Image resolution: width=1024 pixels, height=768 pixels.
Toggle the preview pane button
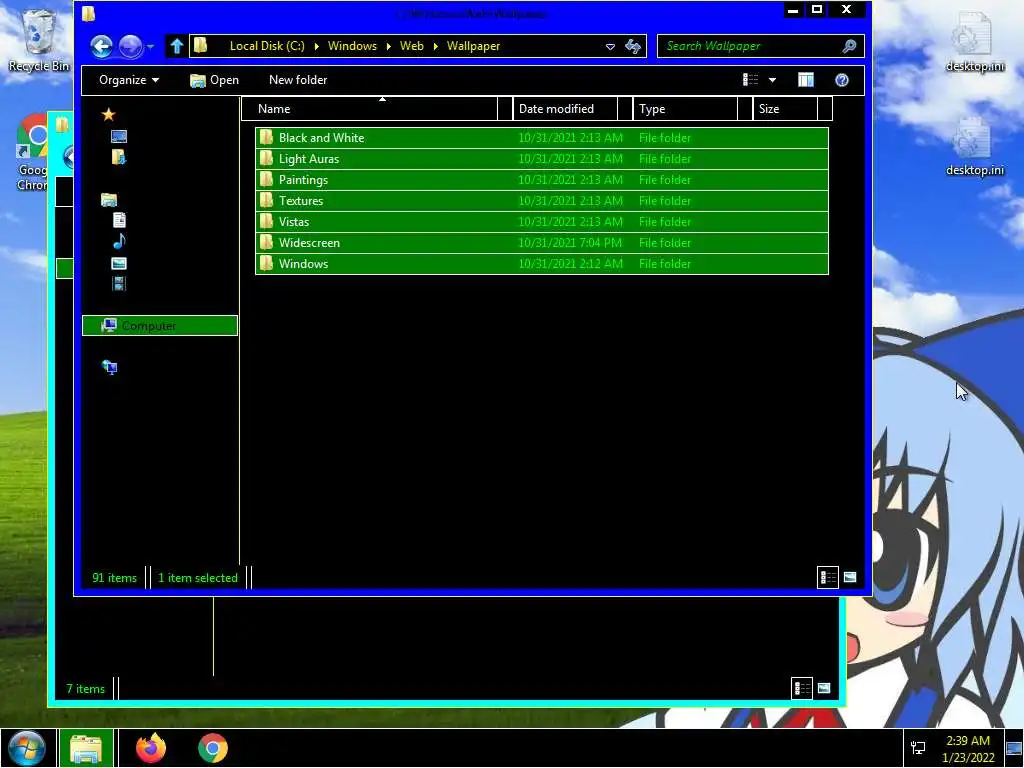pyautogui.click(x=806, y=80)
